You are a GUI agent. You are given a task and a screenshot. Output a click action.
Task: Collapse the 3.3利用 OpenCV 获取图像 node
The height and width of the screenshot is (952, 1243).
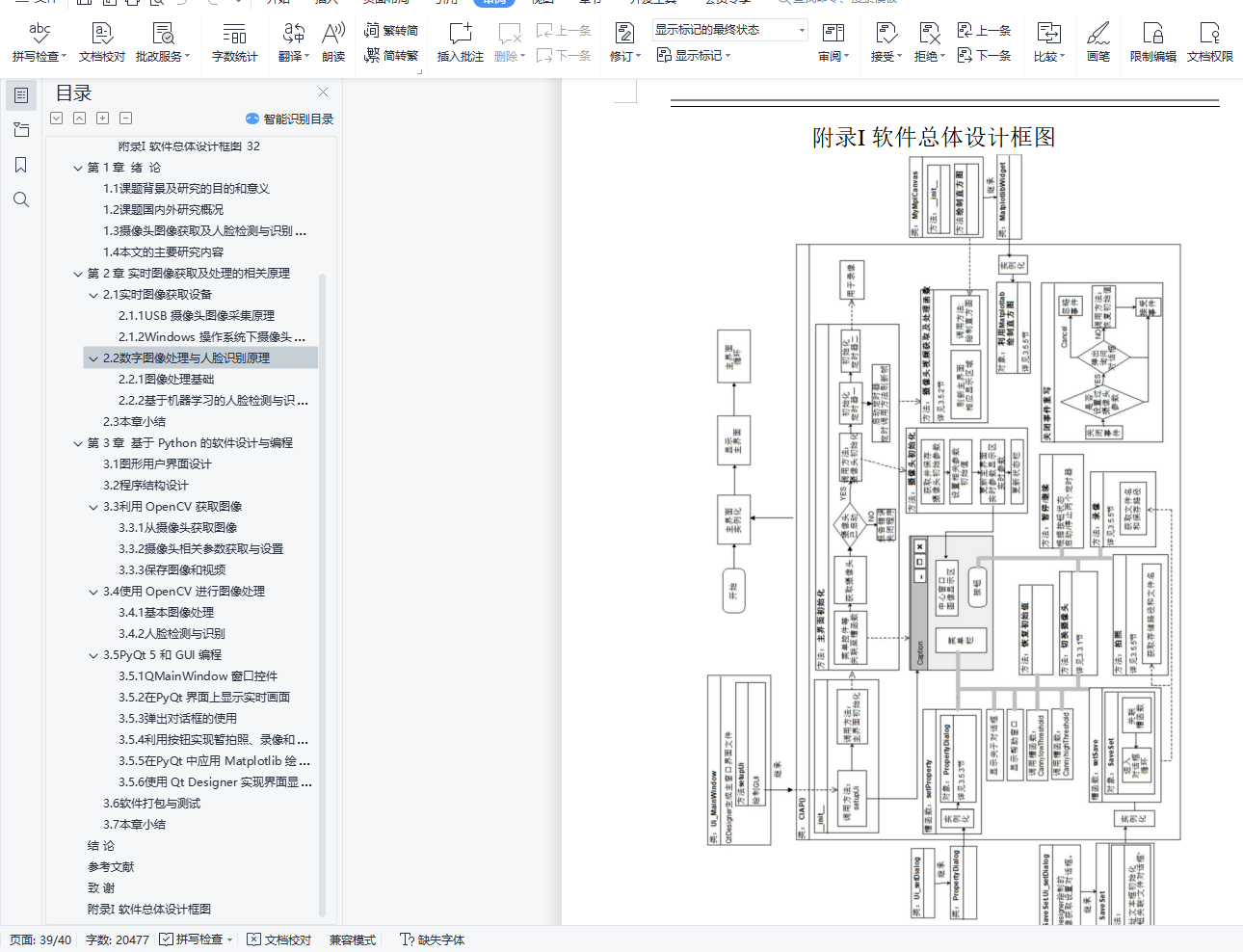tap(93, 507)
